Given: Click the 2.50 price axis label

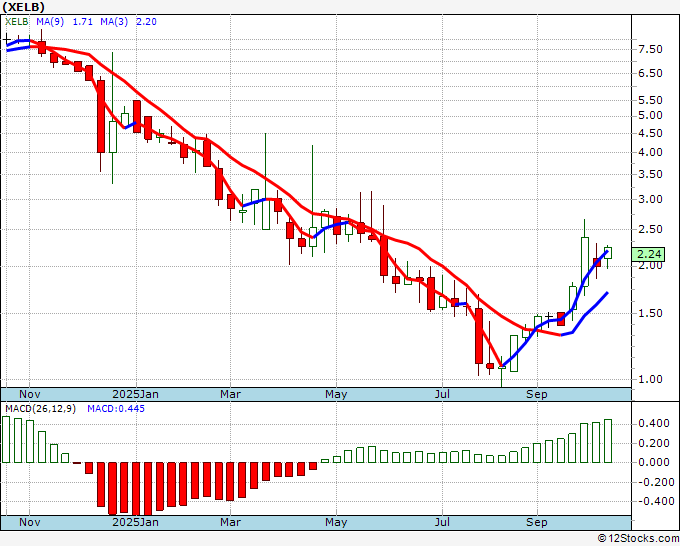Looking at the screenshot, I should click(650, 229).
